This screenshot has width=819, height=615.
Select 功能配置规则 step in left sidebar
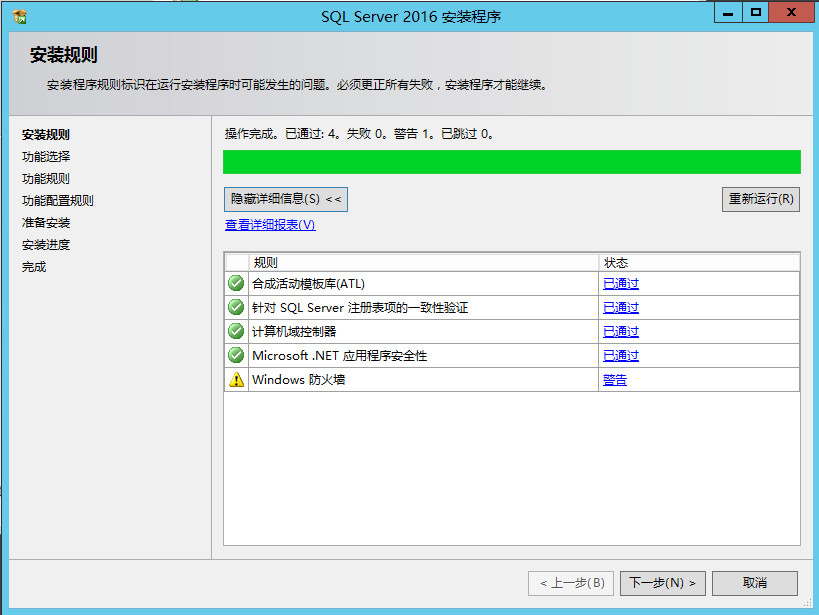tap(57, 201)
